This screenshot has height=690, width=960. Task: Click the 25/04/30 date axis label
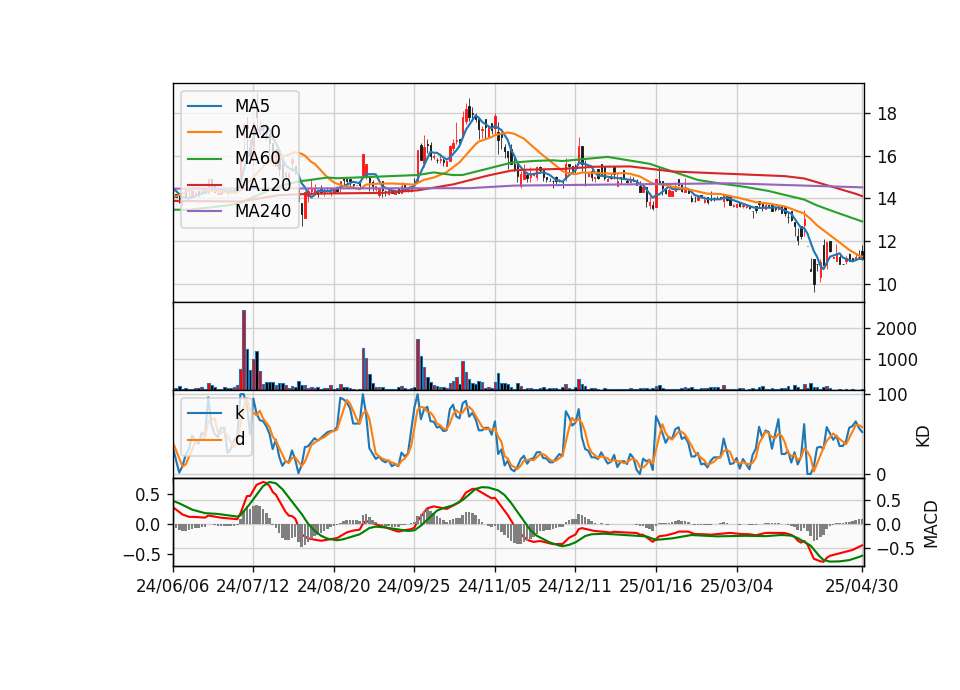pyautogui.click(x=861, y=586)
